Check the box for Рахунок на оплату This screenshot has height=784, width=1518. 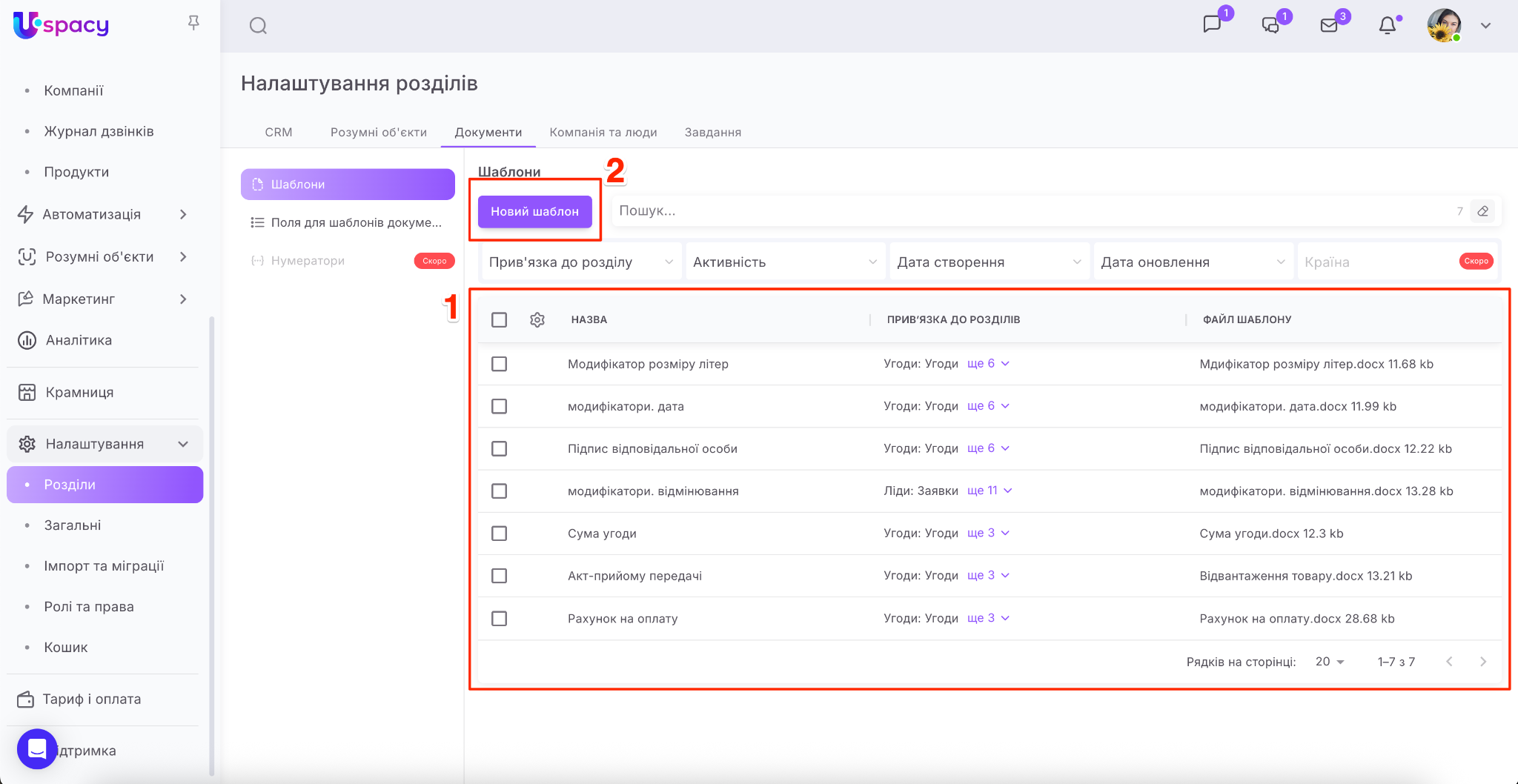pos(500,618)
